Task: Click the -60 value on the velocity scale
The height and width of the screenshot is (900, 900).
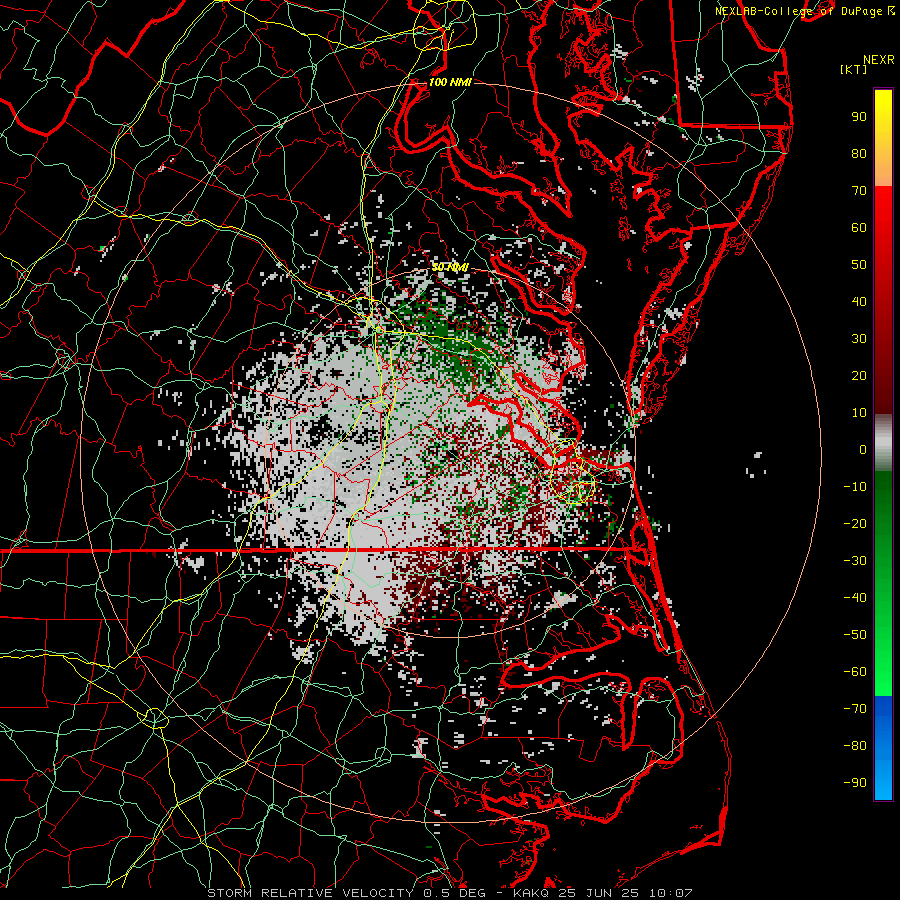Action: pyautogui.click(x=855, y=672)
